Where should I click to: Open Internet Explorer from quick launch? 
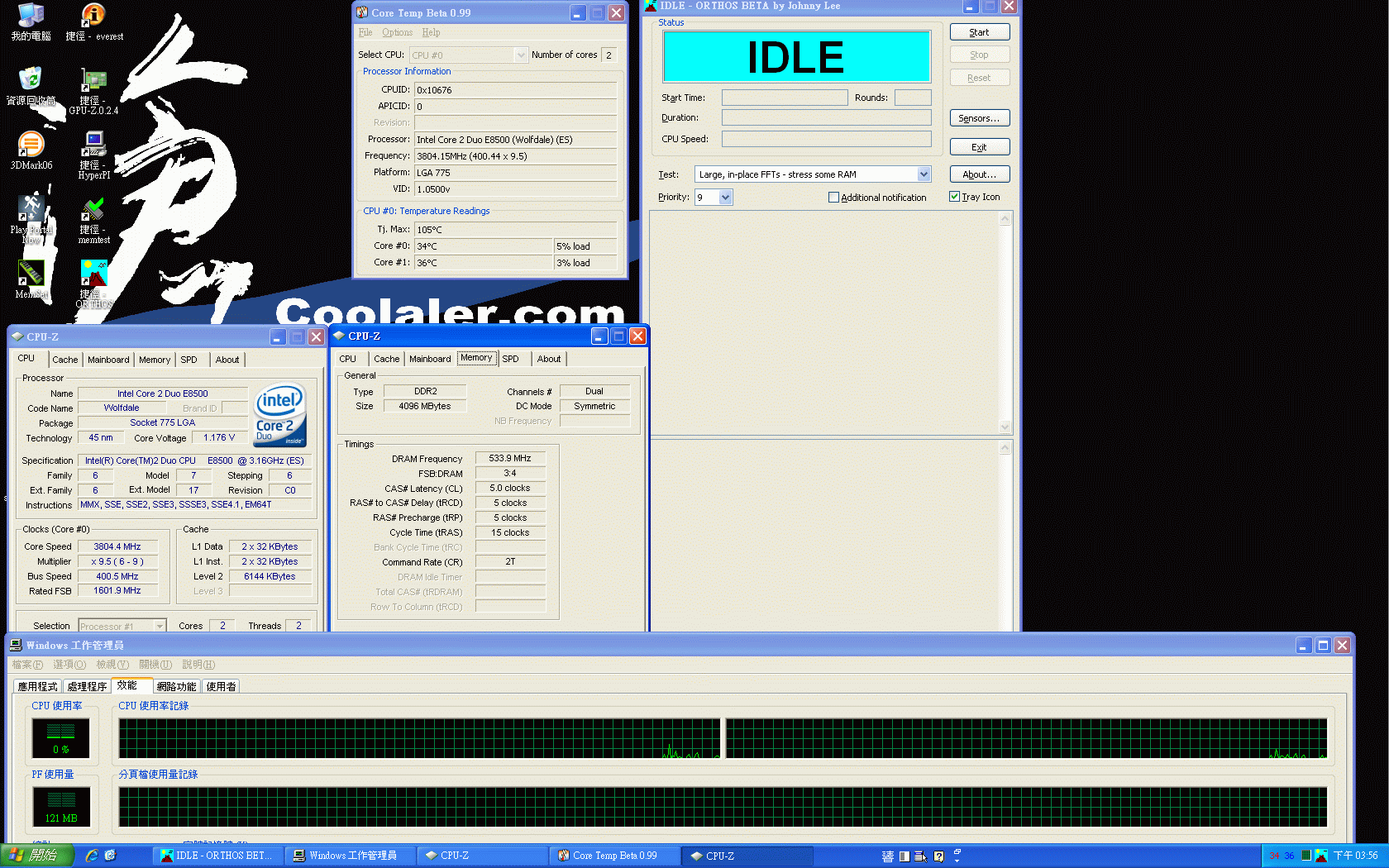pos(92,856)
